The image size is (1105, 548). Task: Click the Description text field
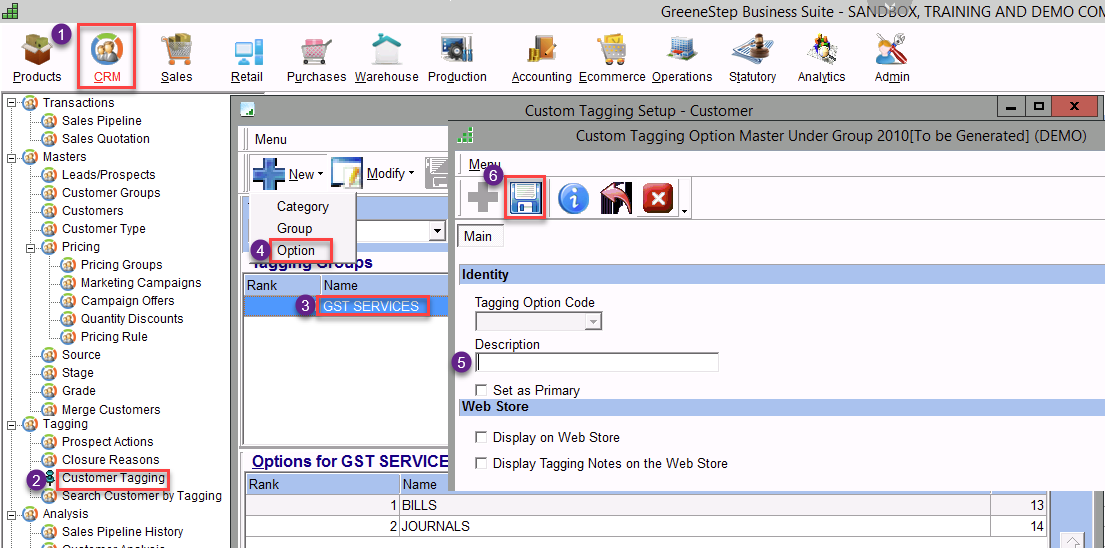(597, 363)
